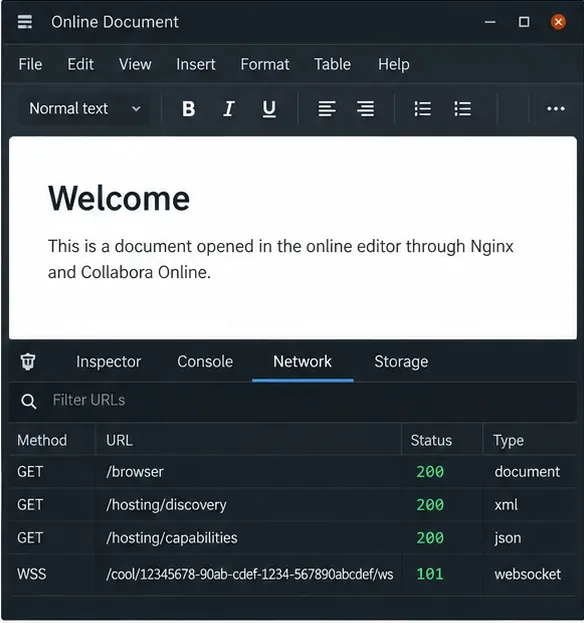Select the /cool/...abcdef/ws websocket URL
Viewport: 584px width, 623px height.
[x=249, y=574]
